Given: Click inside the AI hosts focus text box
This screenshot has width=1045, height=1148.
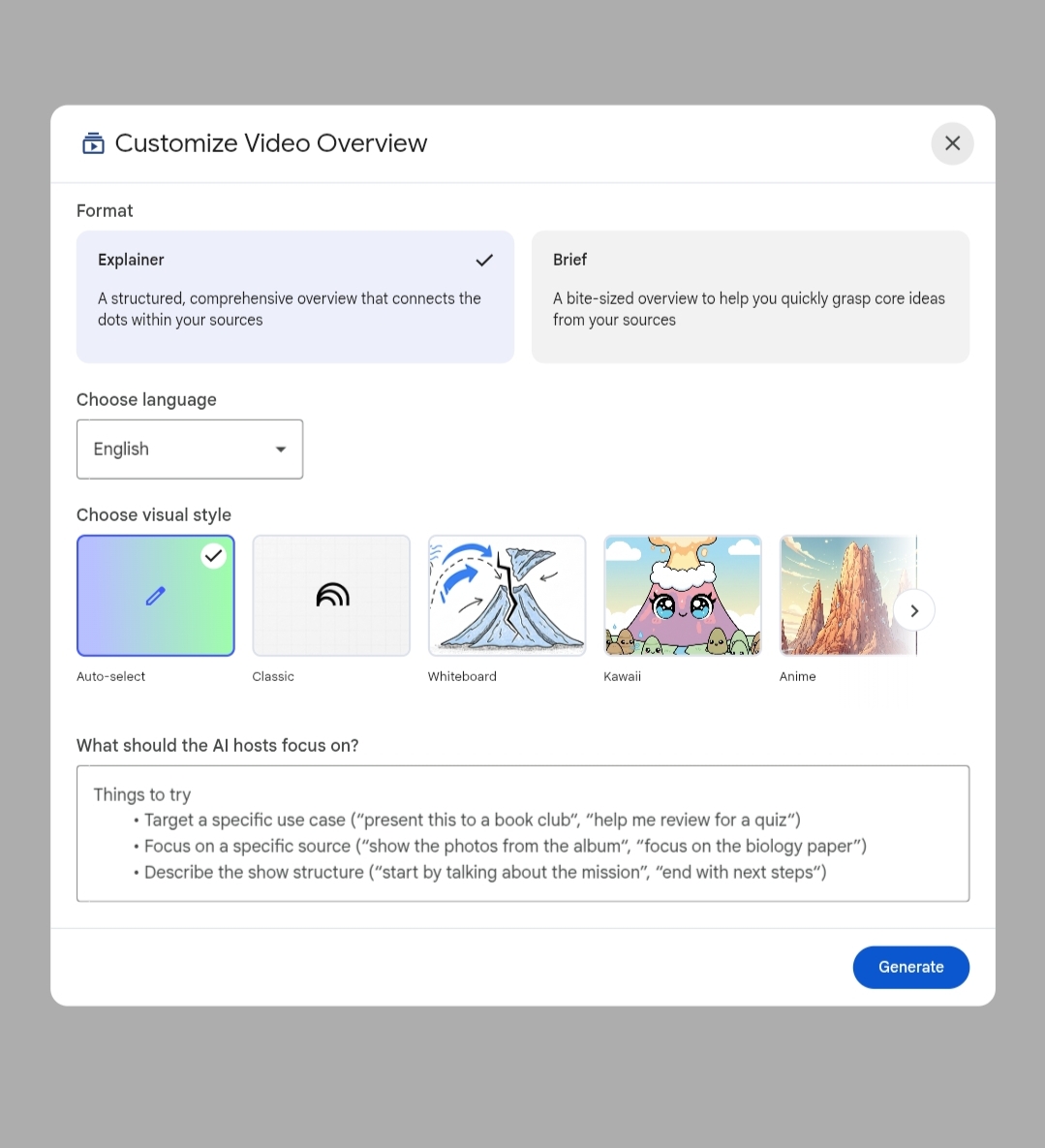Looking at the screenshot, I should 523,833.
